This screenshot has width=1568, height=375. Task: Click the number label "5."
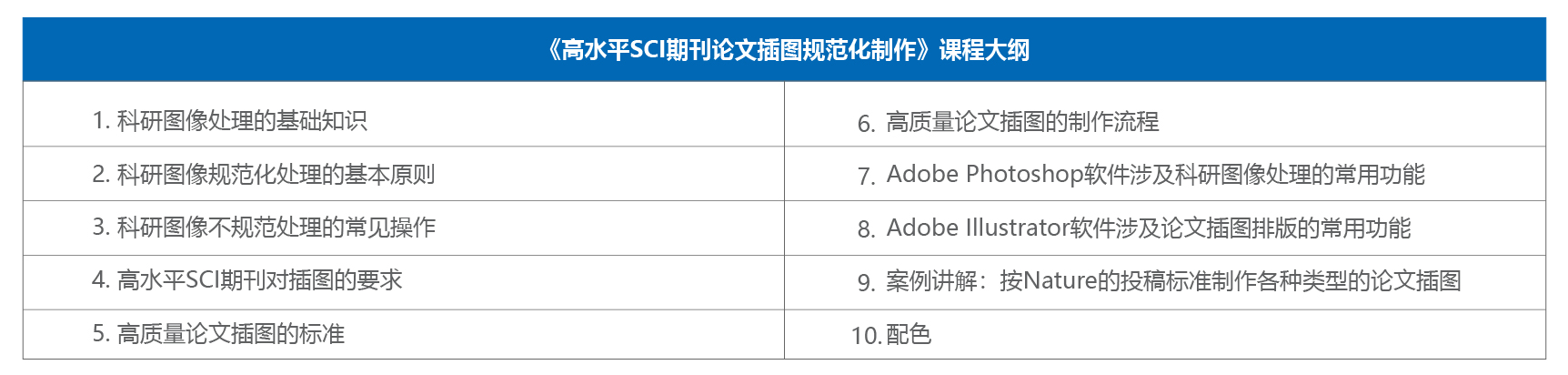tap(101, 334)
